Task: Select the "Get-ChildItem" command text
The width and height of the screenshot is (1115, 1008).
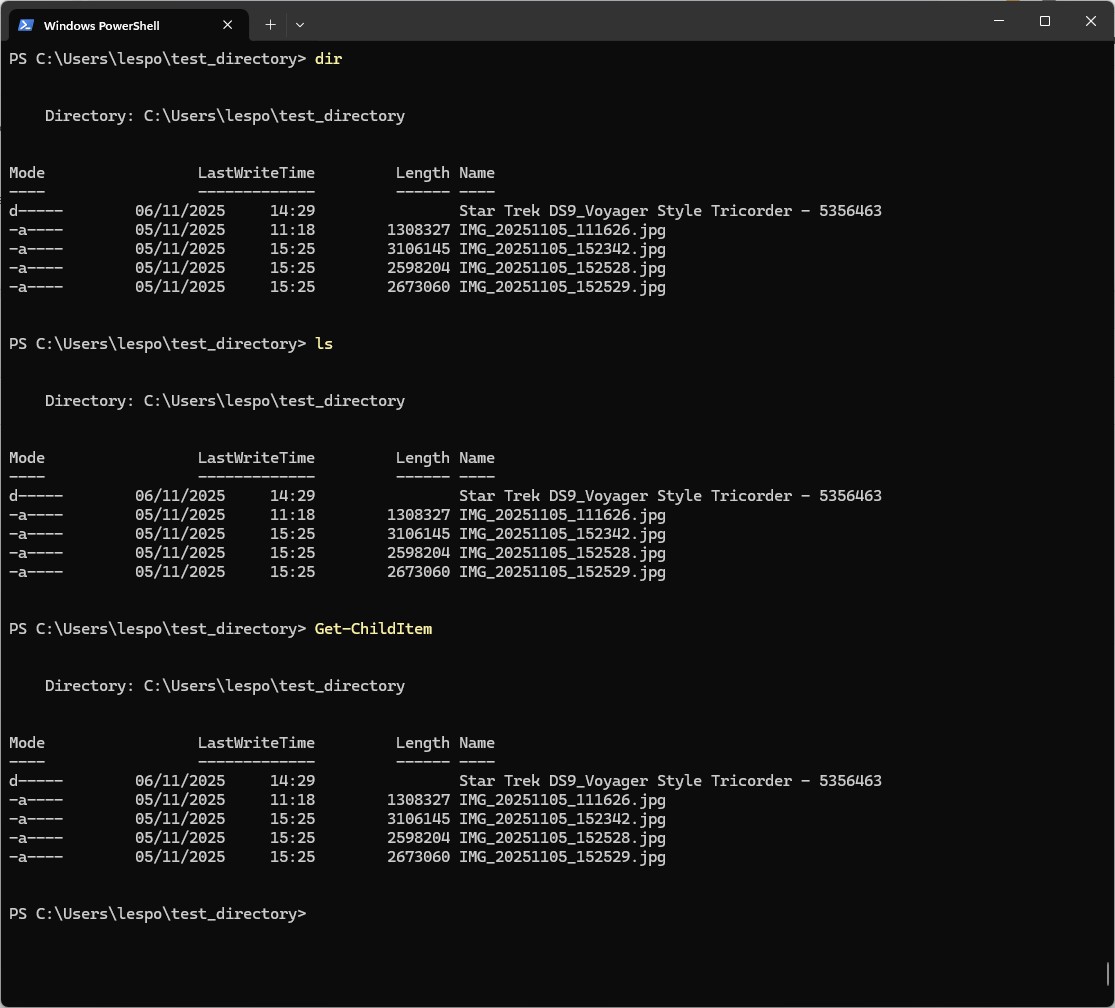Action: (373, 628)
